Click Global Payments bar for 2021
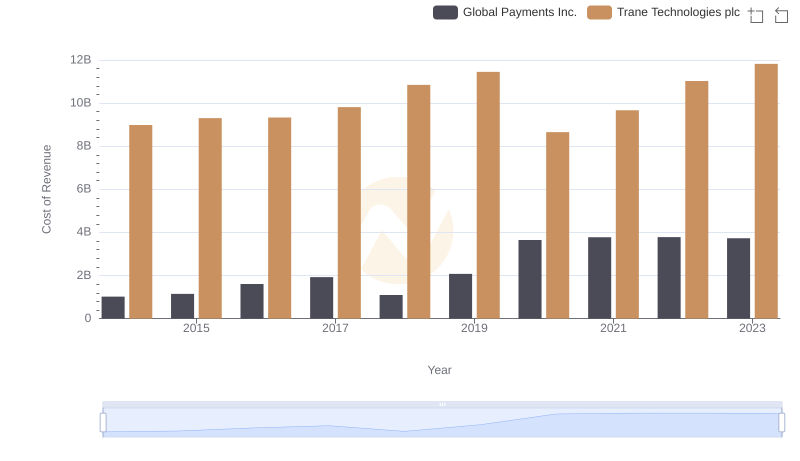 point(599,278)
